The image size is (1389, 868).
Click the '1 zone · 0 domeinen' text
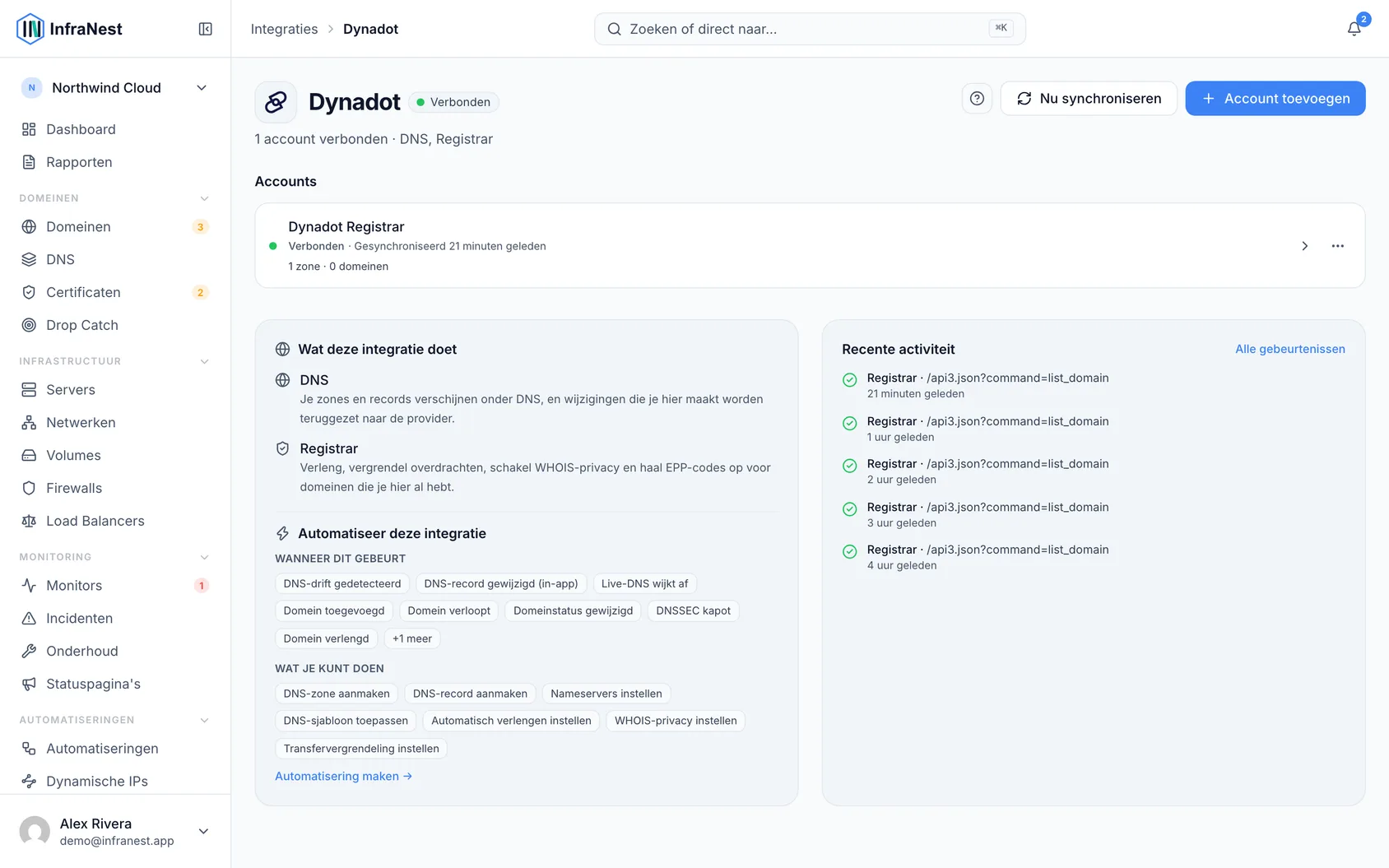(x=338, y=267)
